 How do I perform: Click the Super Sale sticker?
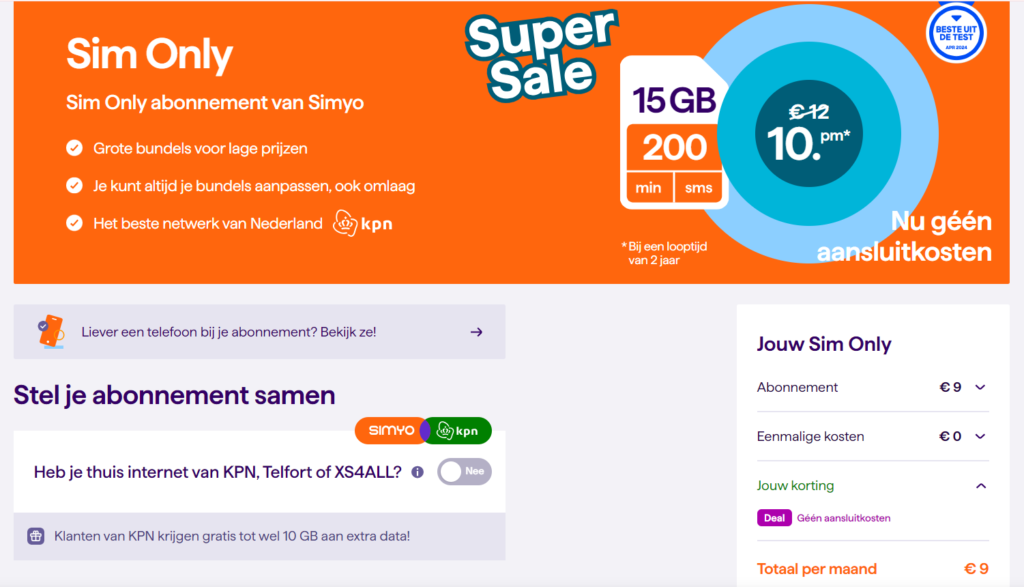[x=541, y=55]
